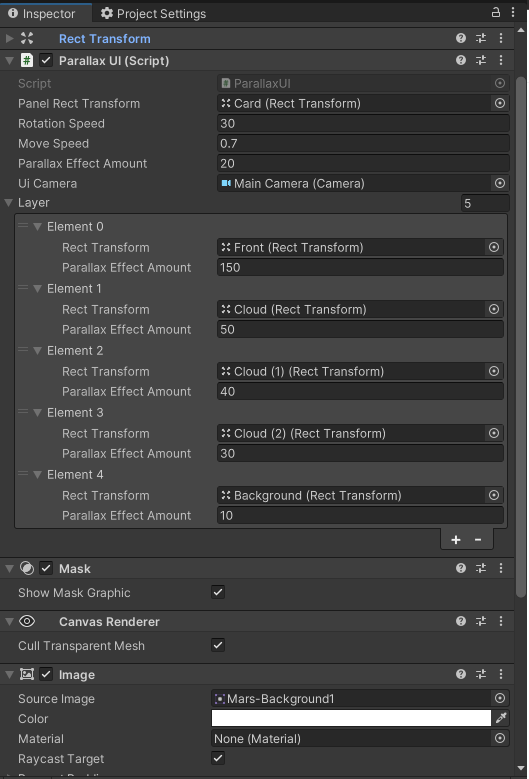Click the Layer array size field

(485, 203)
